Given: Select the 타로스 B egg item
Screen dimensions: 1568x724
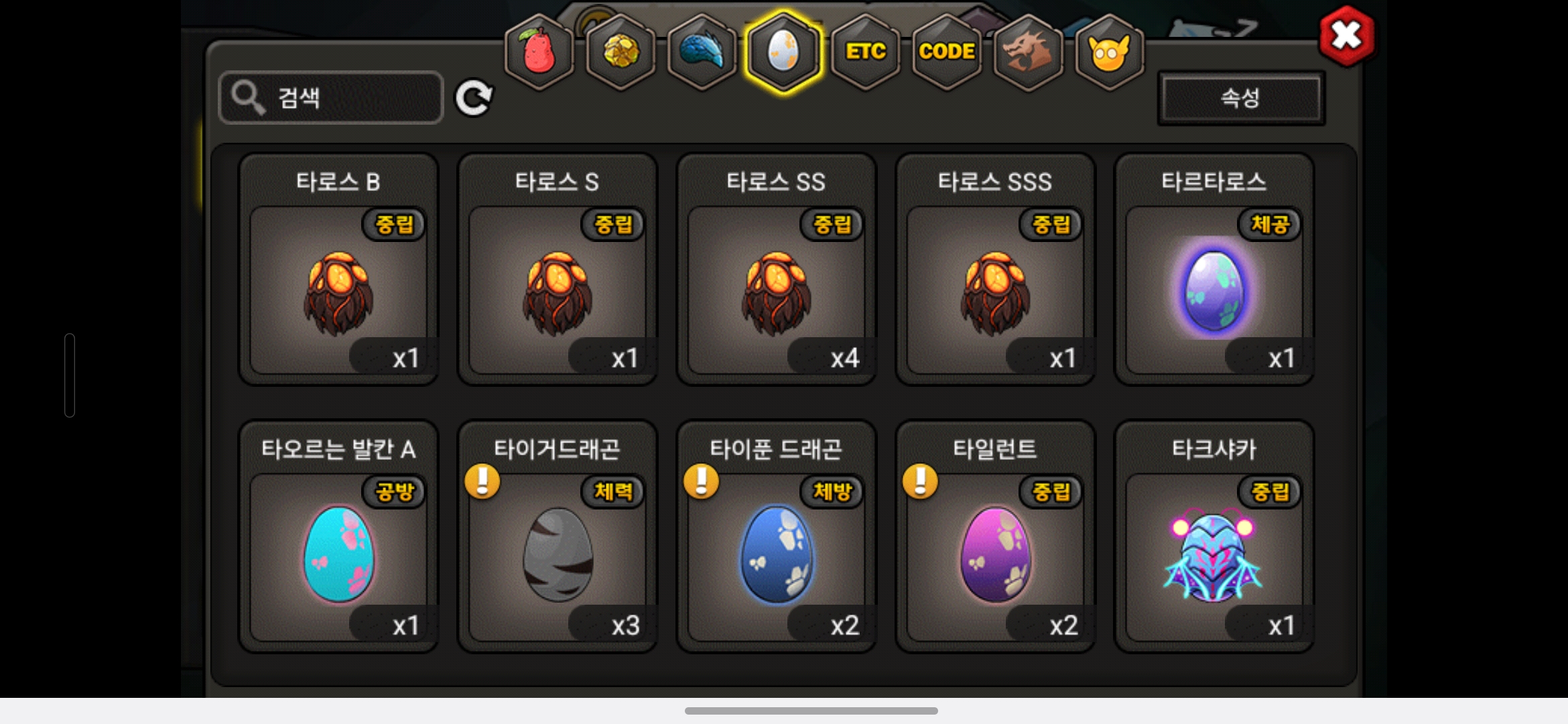Looking at the screenshot, I should coord(338,269).
